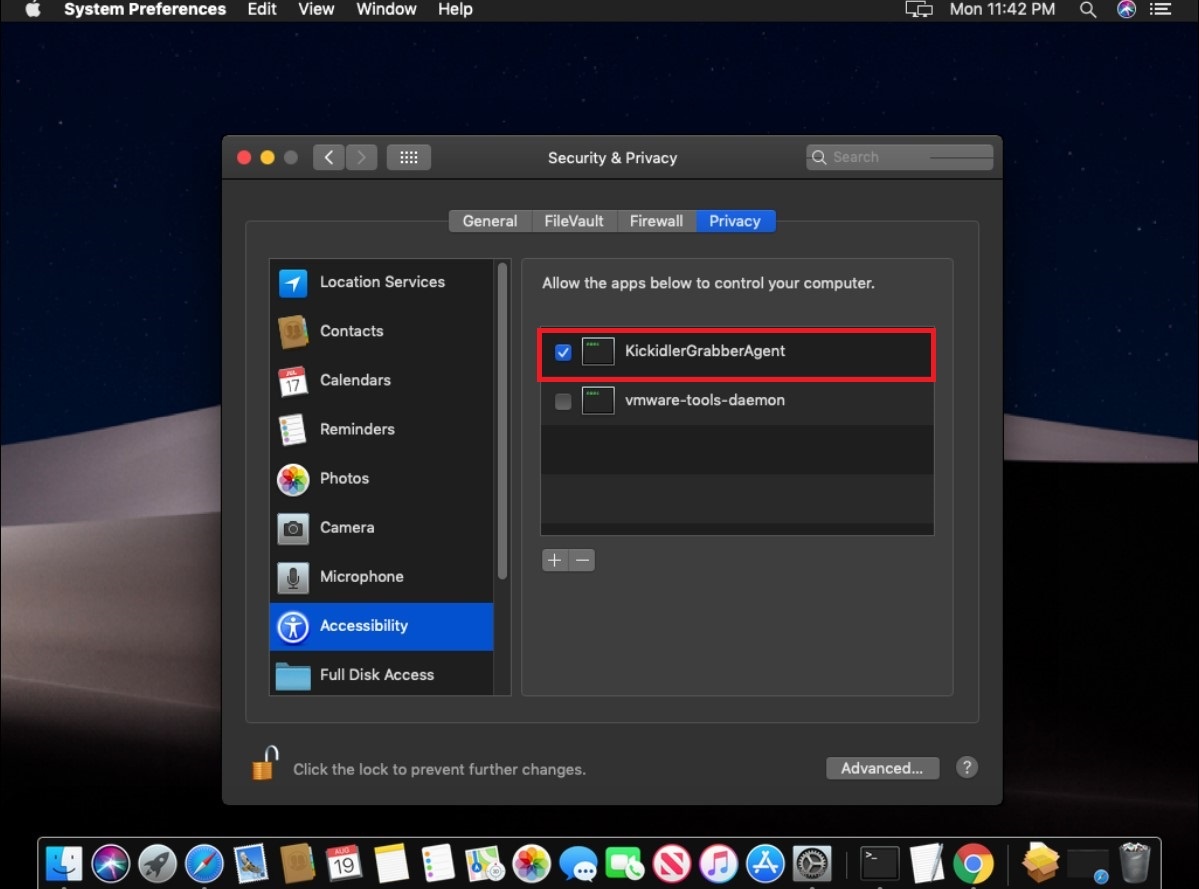The height and width of the screenshot is (889, 1199).
Task: Select Photos in the privacy list
Action: click(x=382, y=479)
